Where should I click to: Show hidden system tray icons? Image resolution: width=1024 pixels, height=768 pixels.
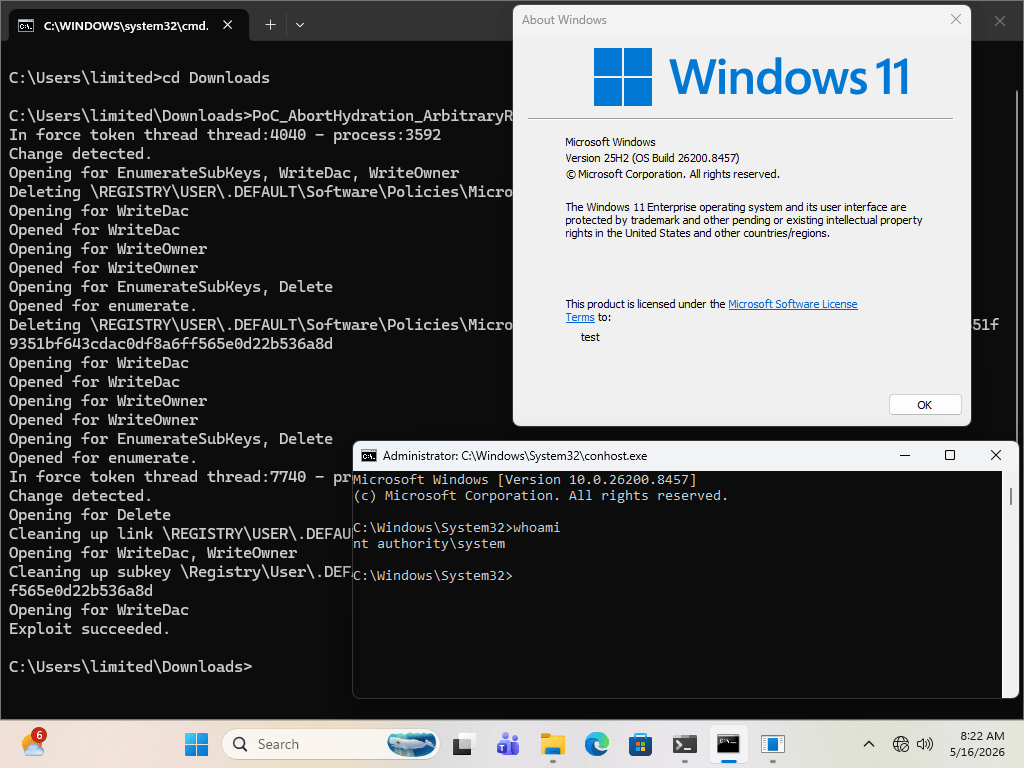[x=869, y=744]
